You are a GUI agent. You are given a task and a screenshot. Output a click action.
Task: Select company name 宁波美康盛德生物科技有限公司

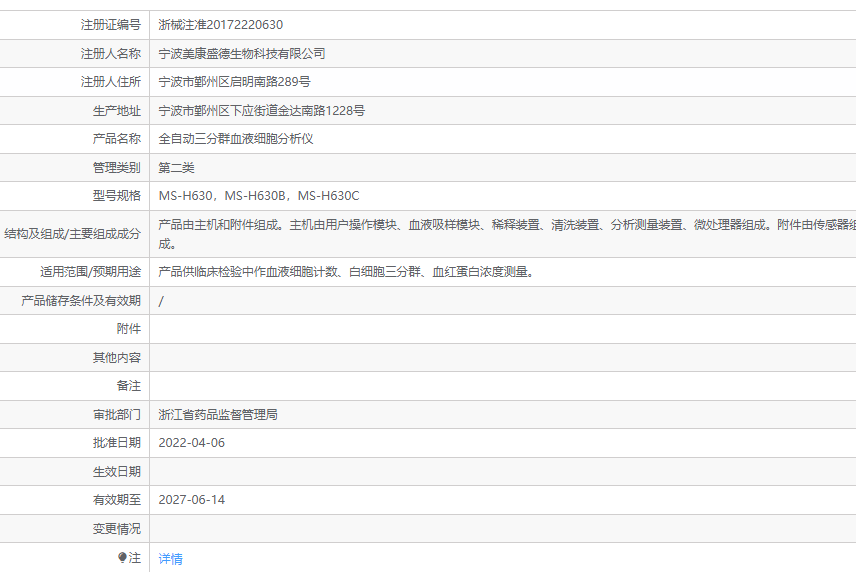242,53
